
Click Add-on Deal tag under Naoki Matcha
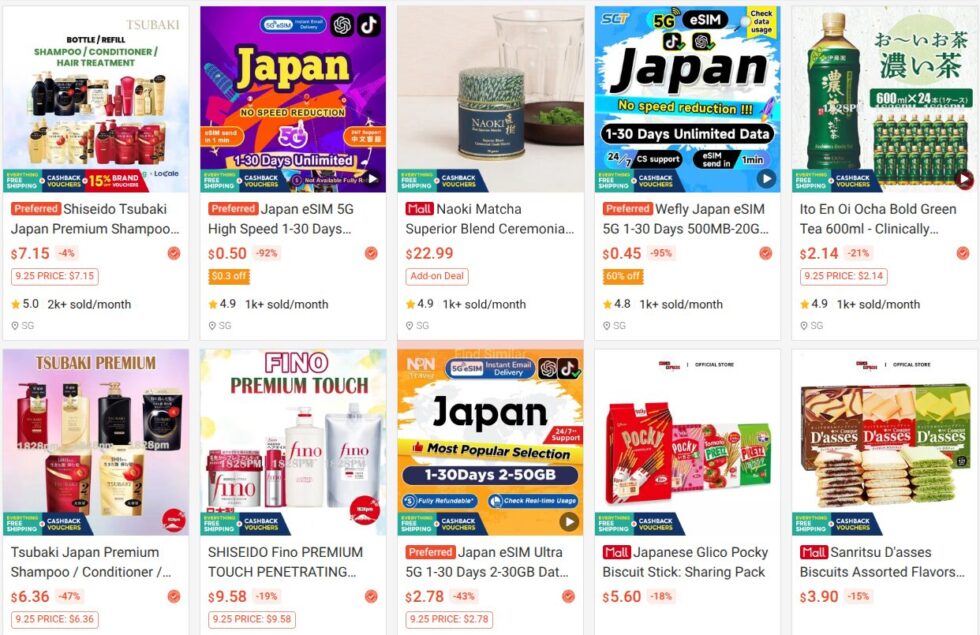pyautogui.click(x=437, y=276)
